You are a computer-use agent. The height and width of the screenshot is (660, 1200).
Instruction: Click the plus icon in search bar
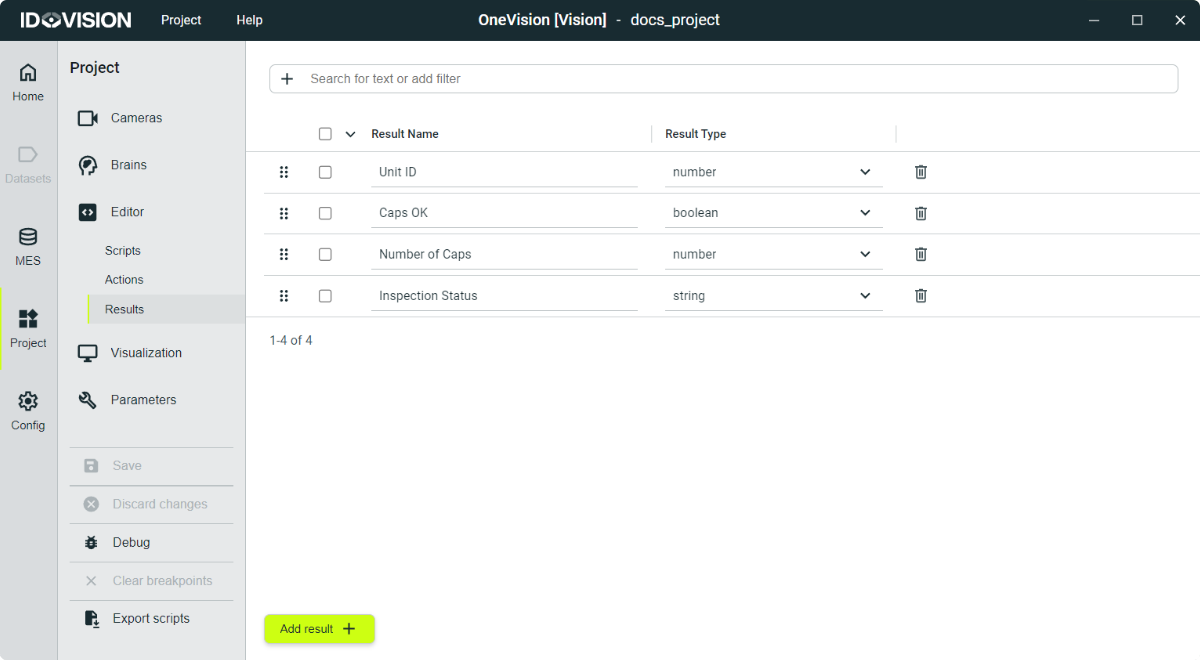(x=287, y=79)
